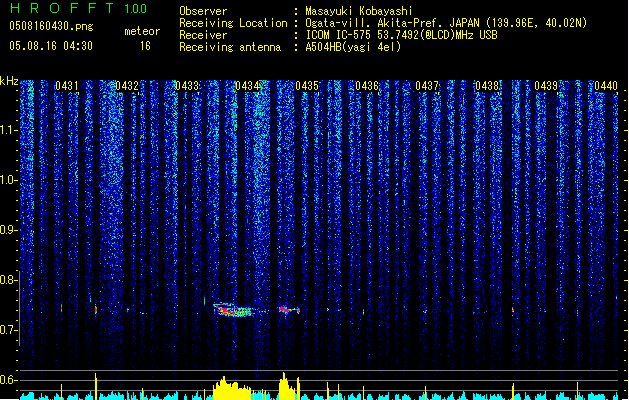Click the date 05.08.16 04:30
The image size is (629, 400).
point(51,46)
